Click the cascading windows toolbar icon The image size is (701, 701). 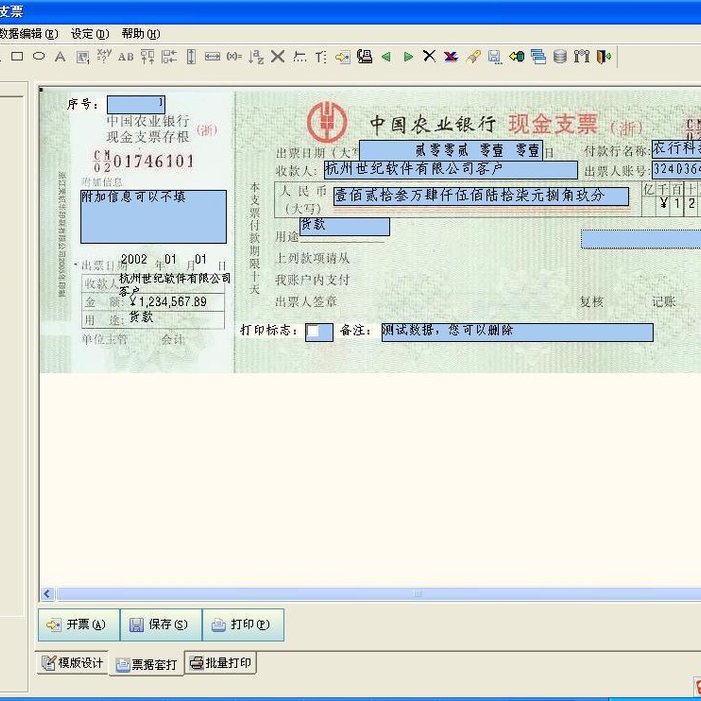[538, 56]
